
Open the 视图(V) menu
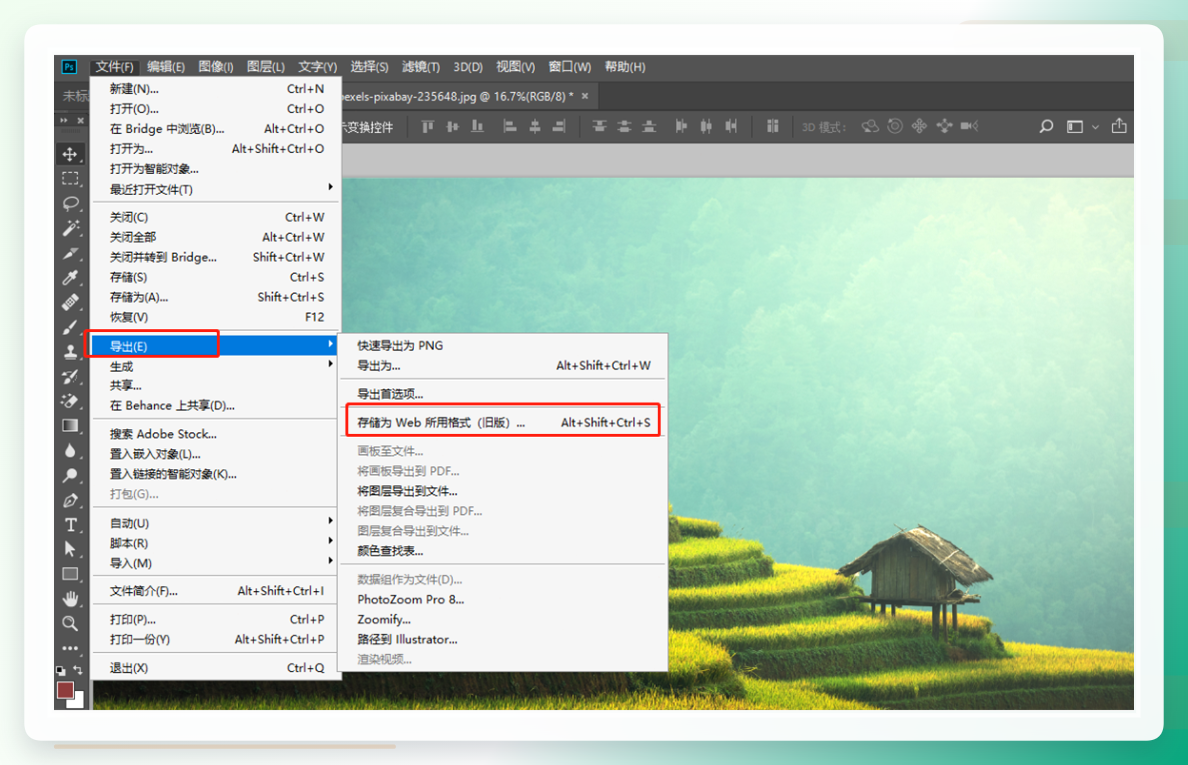pyautogui.click(x=515, y=67)
